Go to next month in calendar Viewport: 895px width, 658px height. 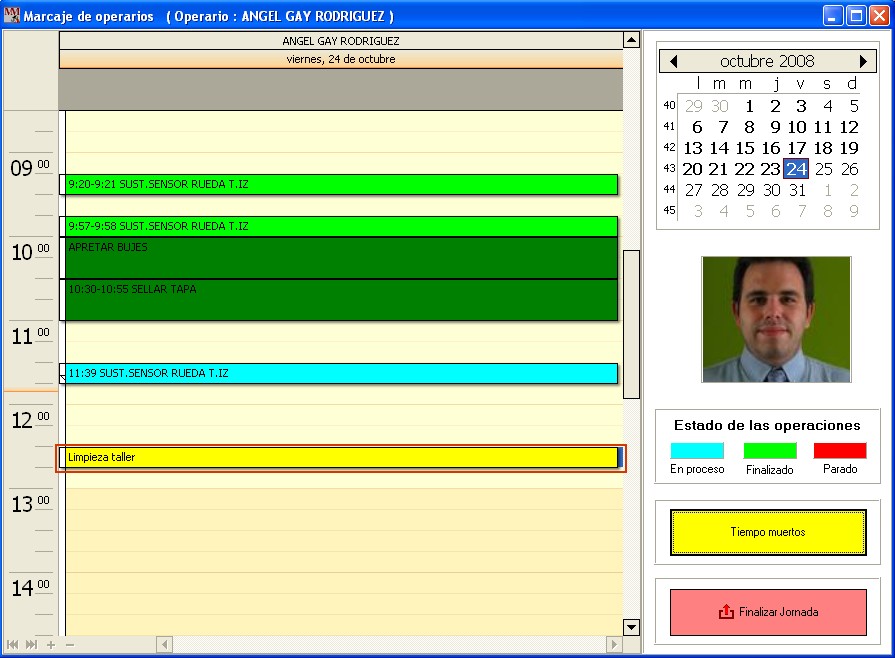pyautogui.click(x=863, y=61)
